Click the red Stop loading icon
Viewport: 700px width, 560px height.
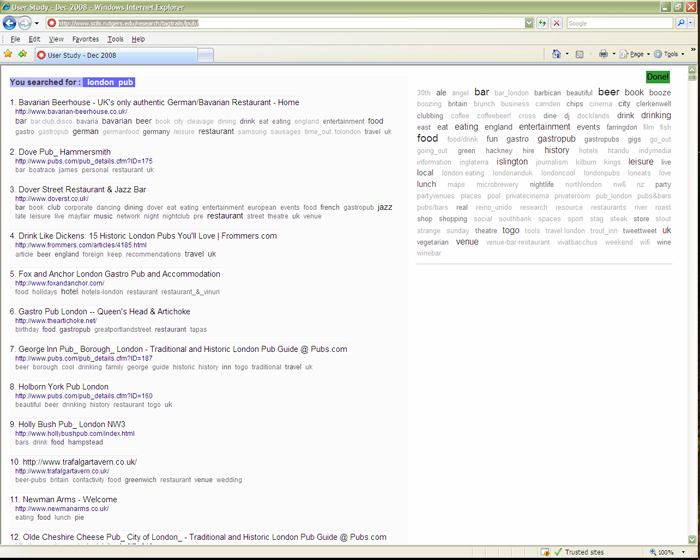coord(557,23)
